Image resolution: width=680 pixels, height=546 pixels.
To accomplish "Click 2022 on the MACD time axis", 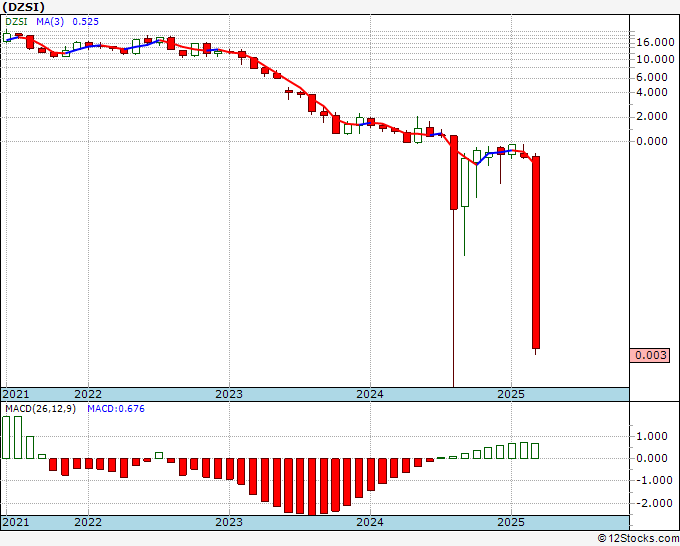I will [88, 522].
